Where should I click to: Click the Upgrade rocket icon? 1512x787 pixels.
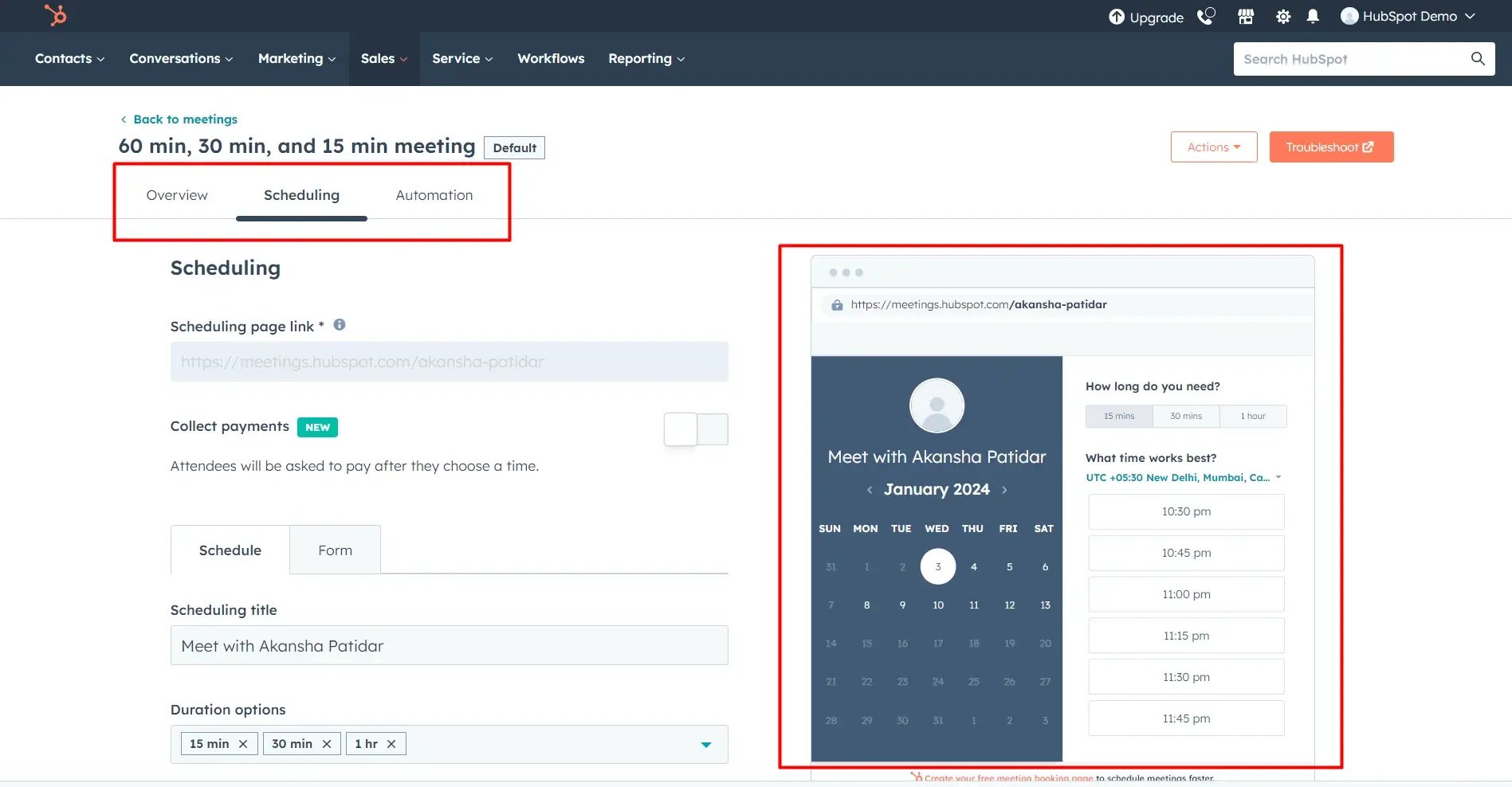(x=1117, y=16)
